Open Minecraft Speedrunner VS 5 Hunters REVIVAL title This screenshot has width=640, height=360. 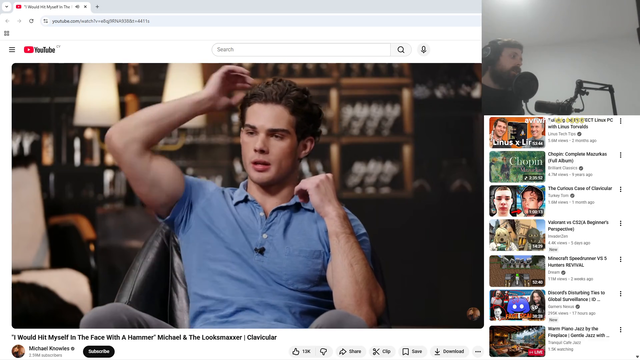(577, 262)
